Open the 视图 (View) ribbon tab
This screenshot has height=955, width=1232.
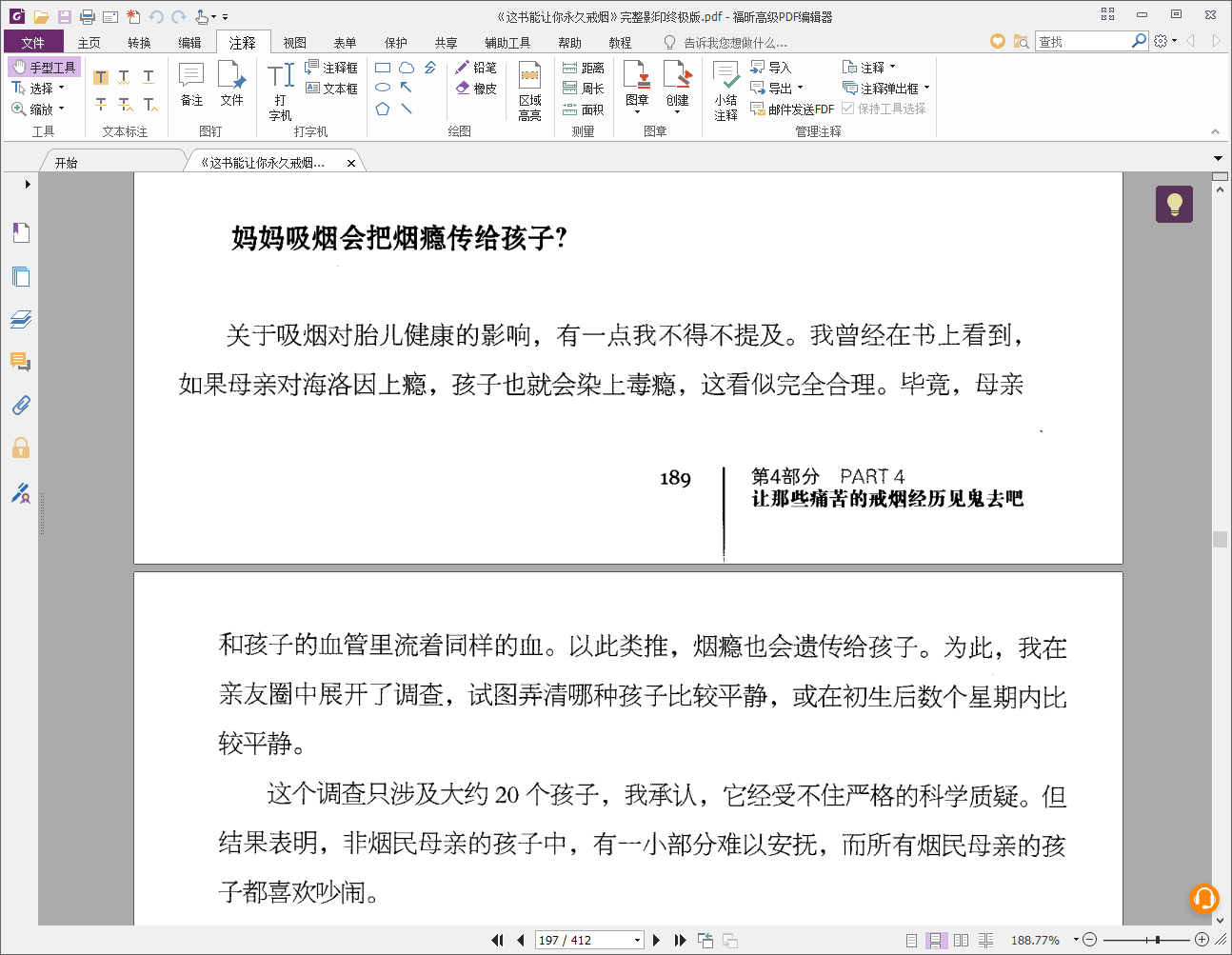(294, 43)
